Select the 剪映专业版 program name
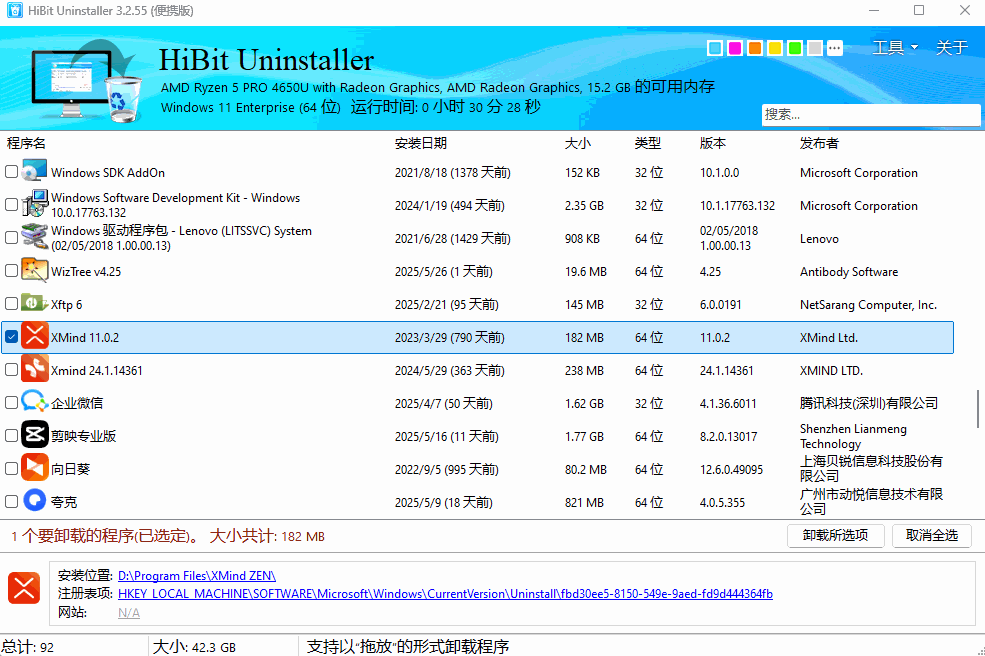 click(x=84, y=436)
